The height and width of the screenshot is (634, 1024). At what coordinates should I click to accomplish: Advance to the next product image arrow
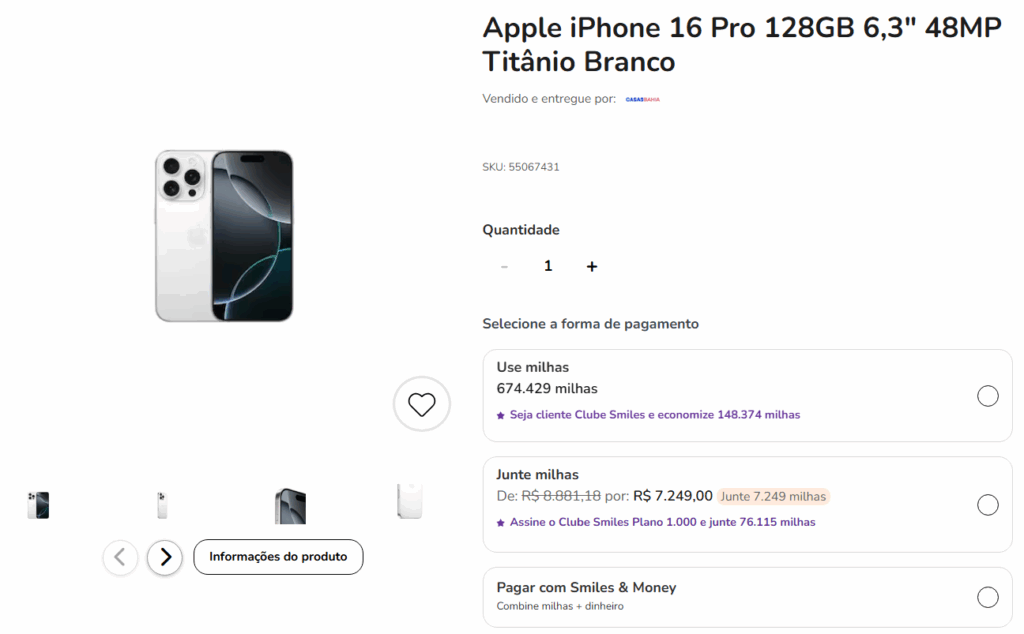(x=165, y=557)
